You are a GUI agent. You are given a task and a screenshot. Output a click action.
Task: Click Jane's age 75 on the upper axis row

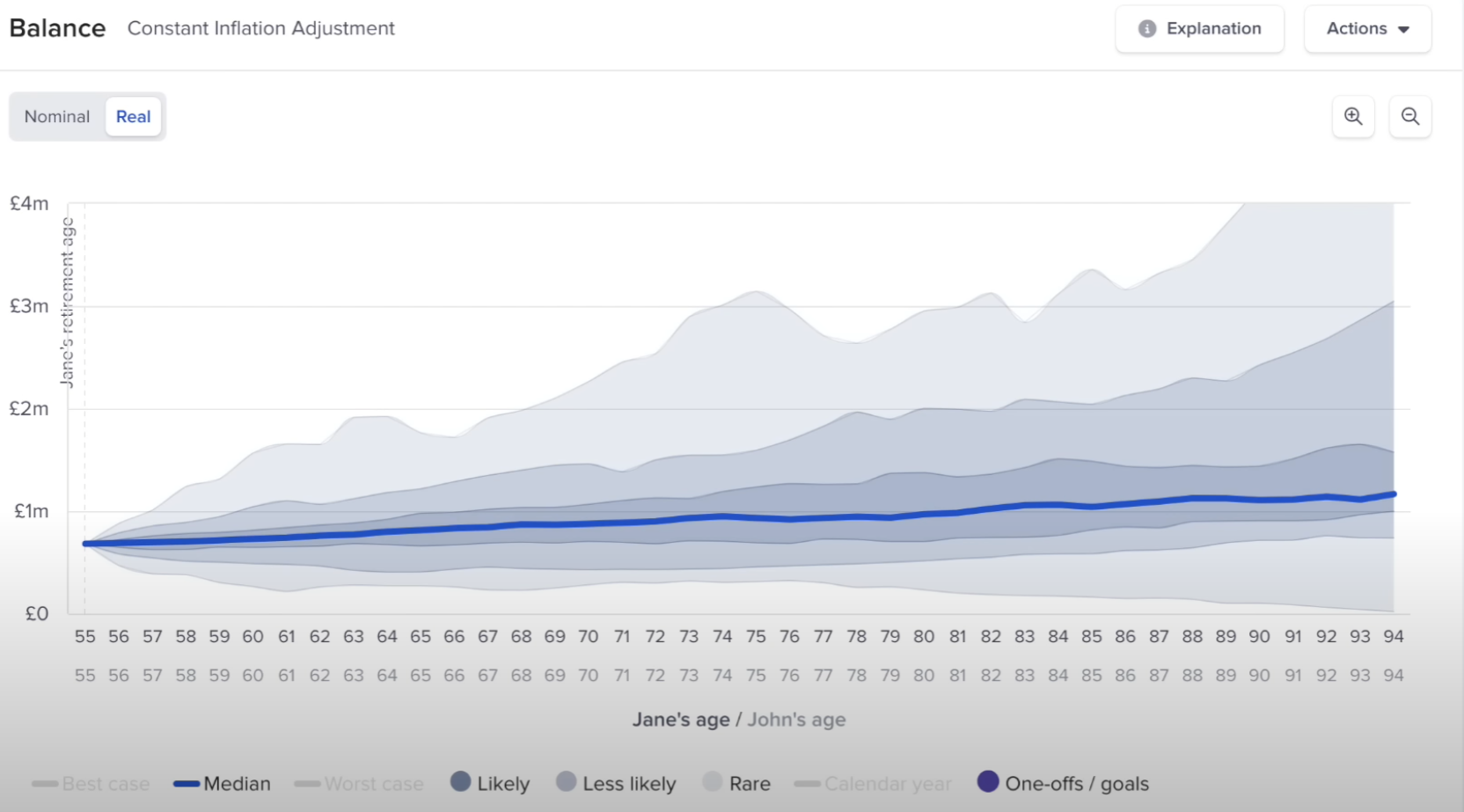tap(756, 636)
